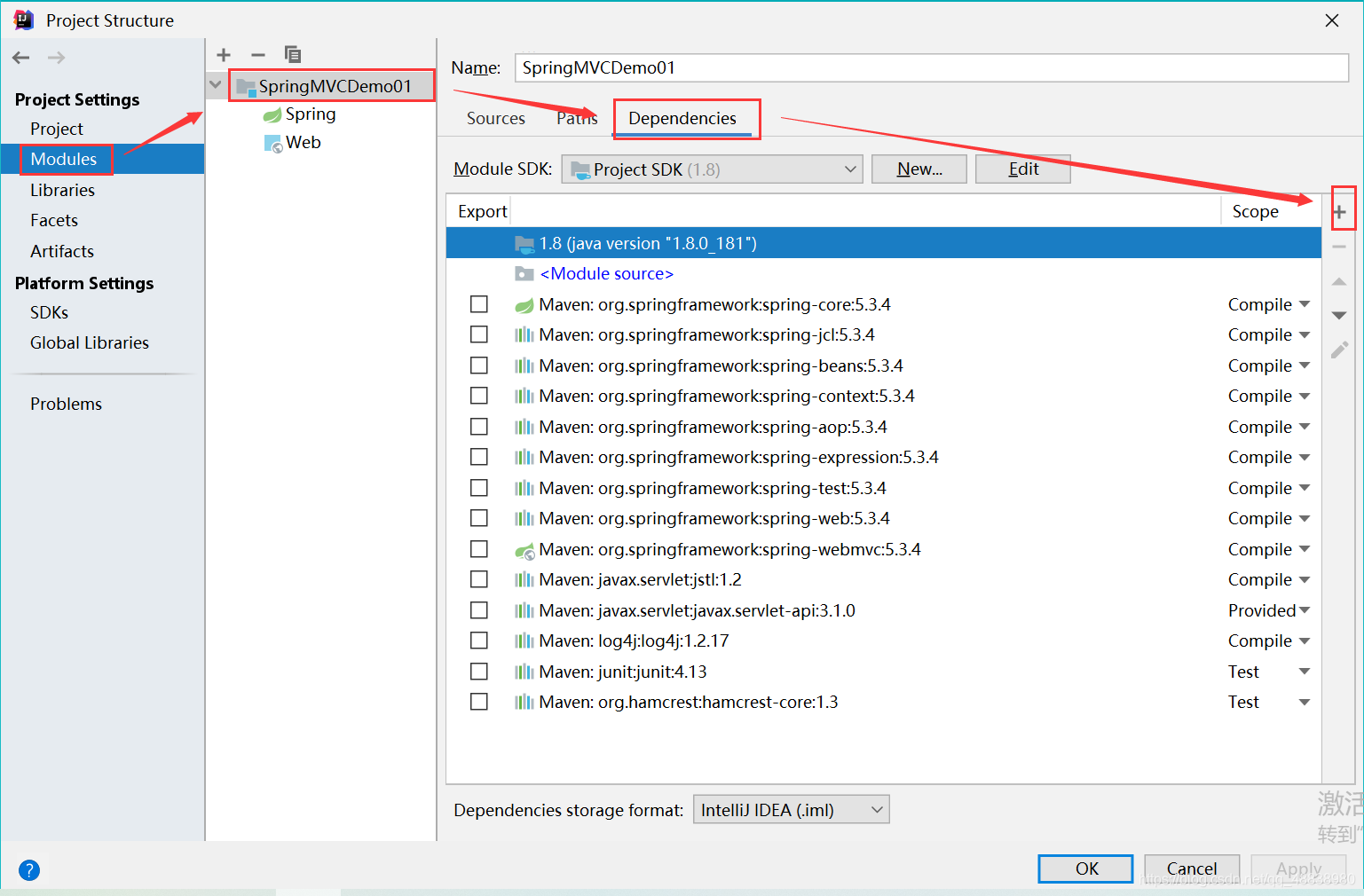
Task: Open Module SDK dropdown
Action: point(713,169)
